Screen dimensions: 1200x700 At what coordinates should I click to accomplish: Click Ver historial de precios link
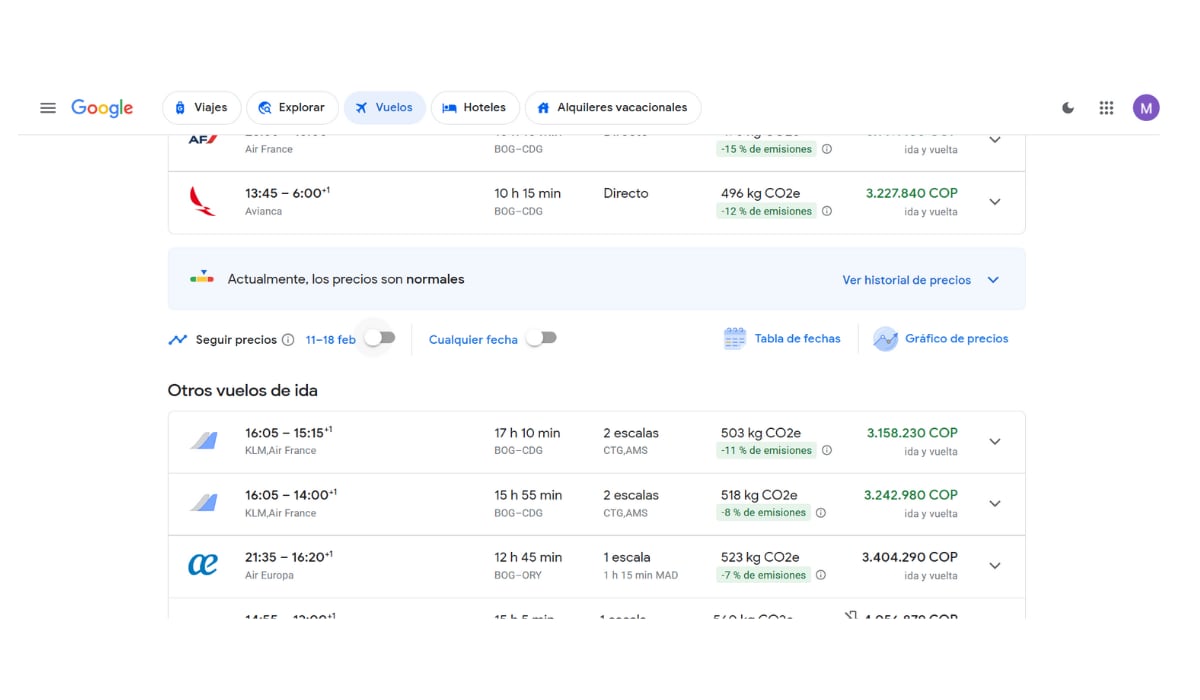[x=907, y=280]
